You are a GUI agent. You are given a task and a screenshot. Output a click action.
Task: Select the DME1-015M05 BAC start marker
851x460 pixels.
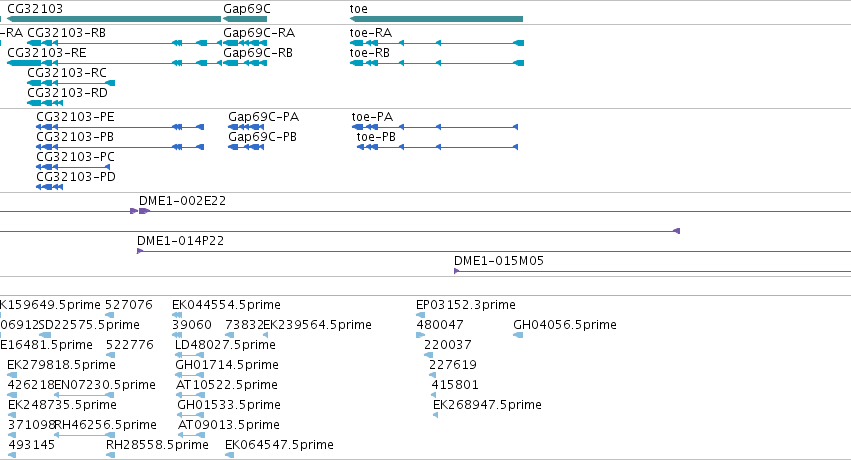click(457, 271)
